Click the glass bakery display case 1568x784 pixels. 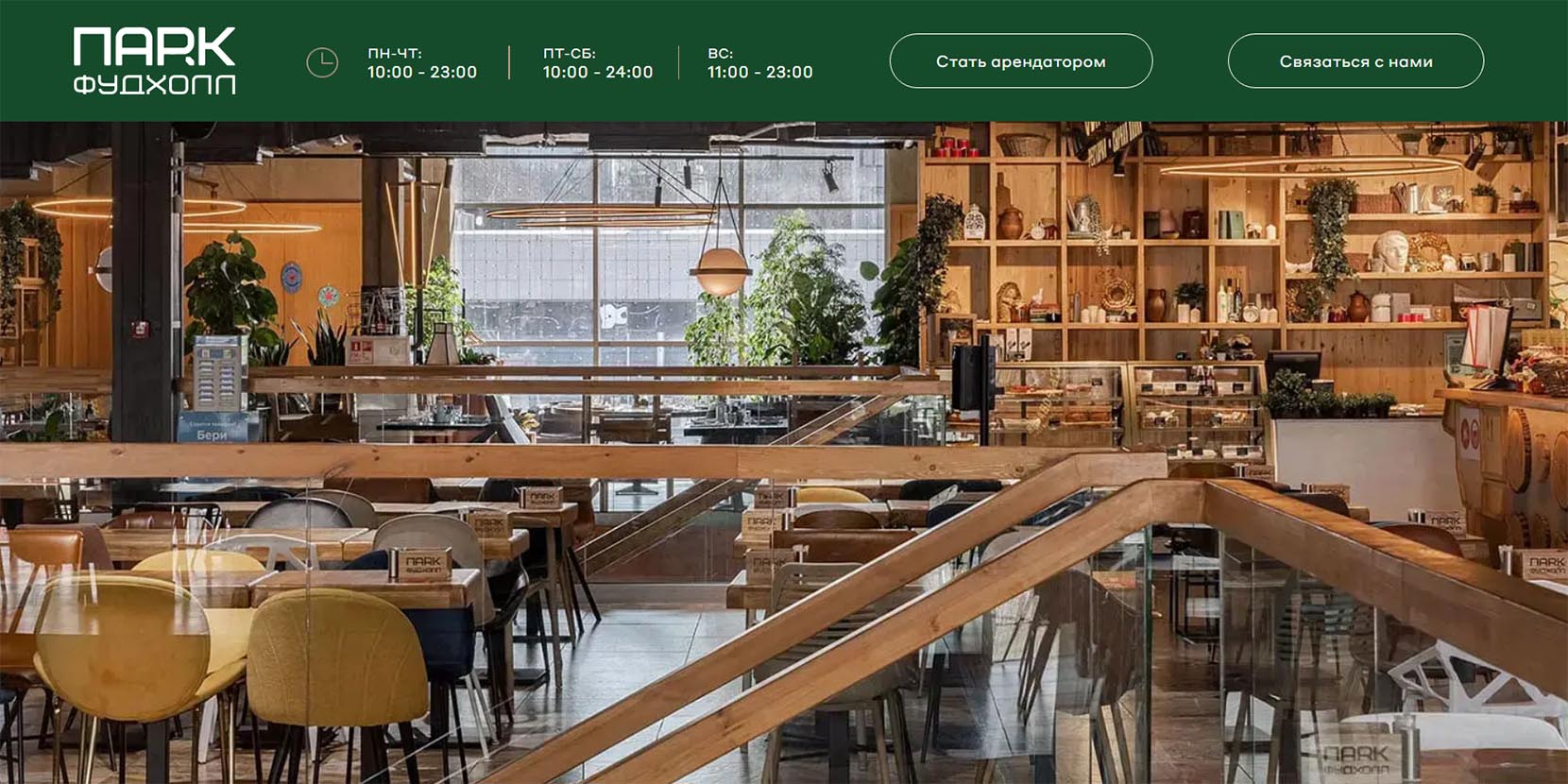coord(1126,404)
